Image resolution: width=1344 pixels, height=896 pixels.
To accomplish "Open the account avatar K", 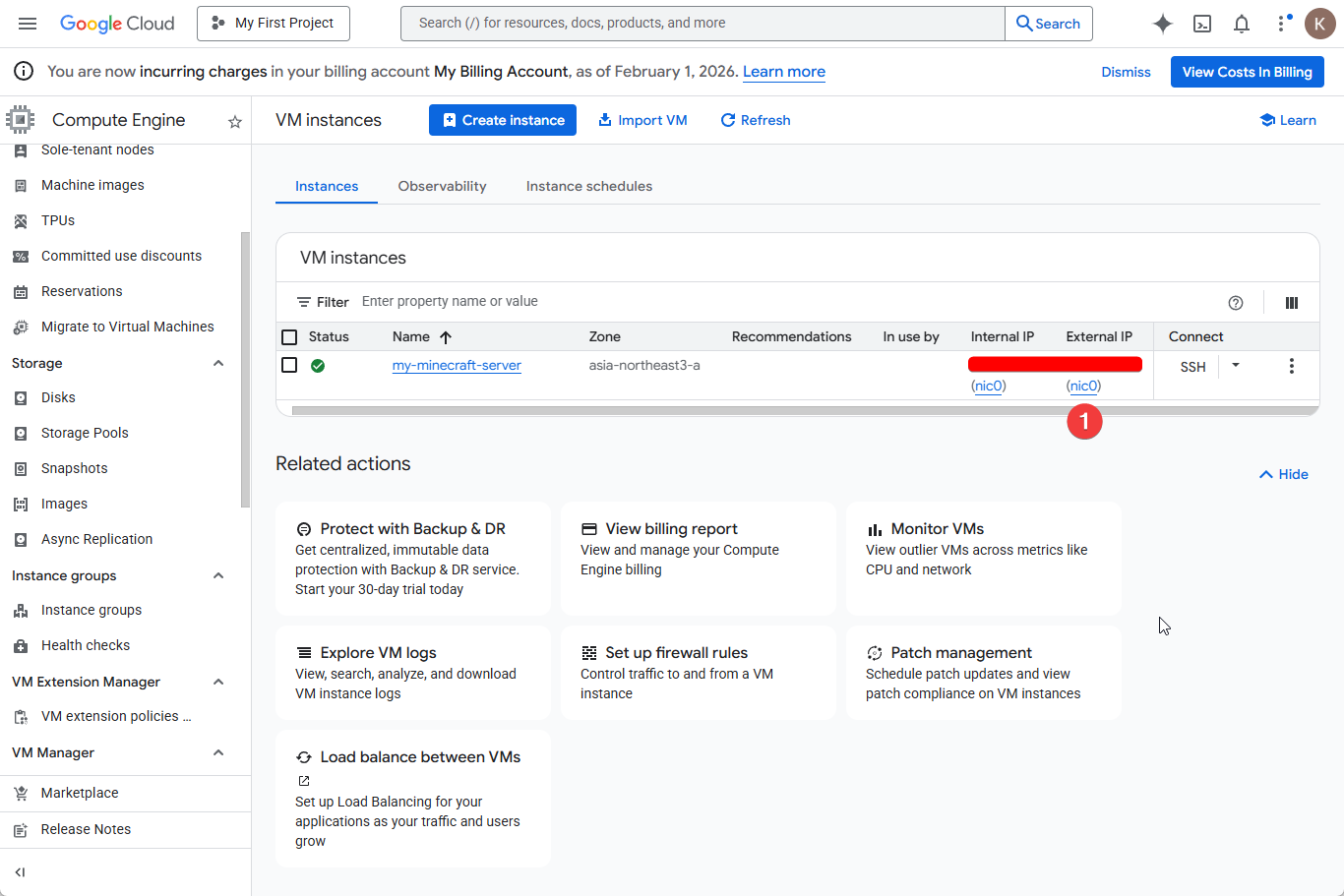I will [x=1319, y=24].
